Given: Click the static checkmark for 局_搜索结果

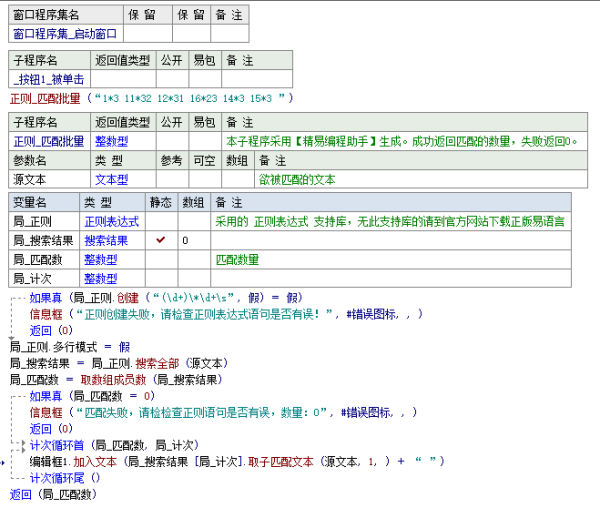Looking at the screenshot, I should pyautogui.click(x=161, y=241).
